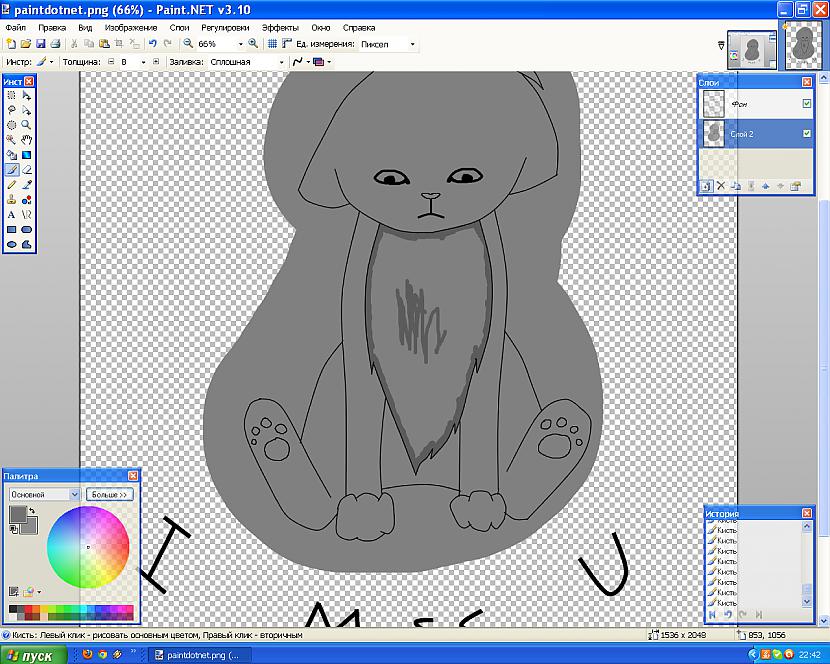Select the Freeform Shape tool
Viewport: 830px width, 664px height.
26,244
